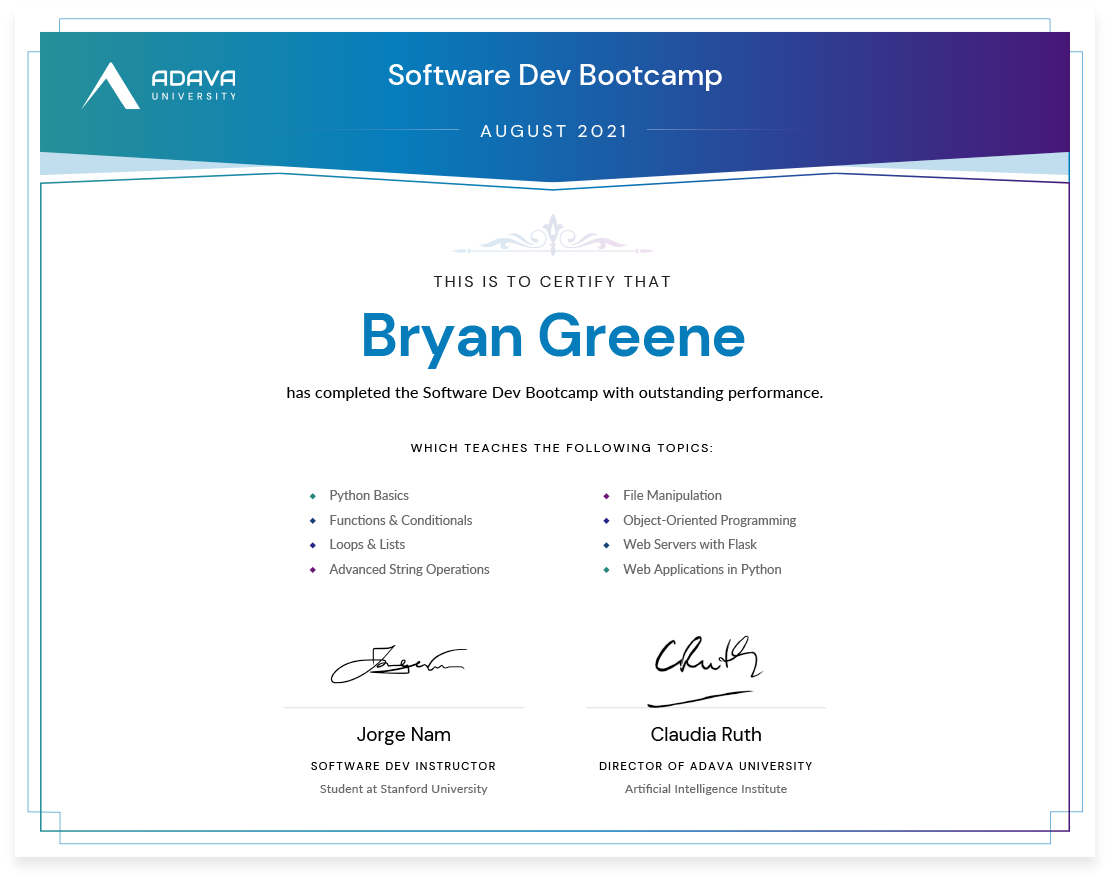
Task: Click the bullet diamond beside Web Applications in Python
Action: coord(606,570)
